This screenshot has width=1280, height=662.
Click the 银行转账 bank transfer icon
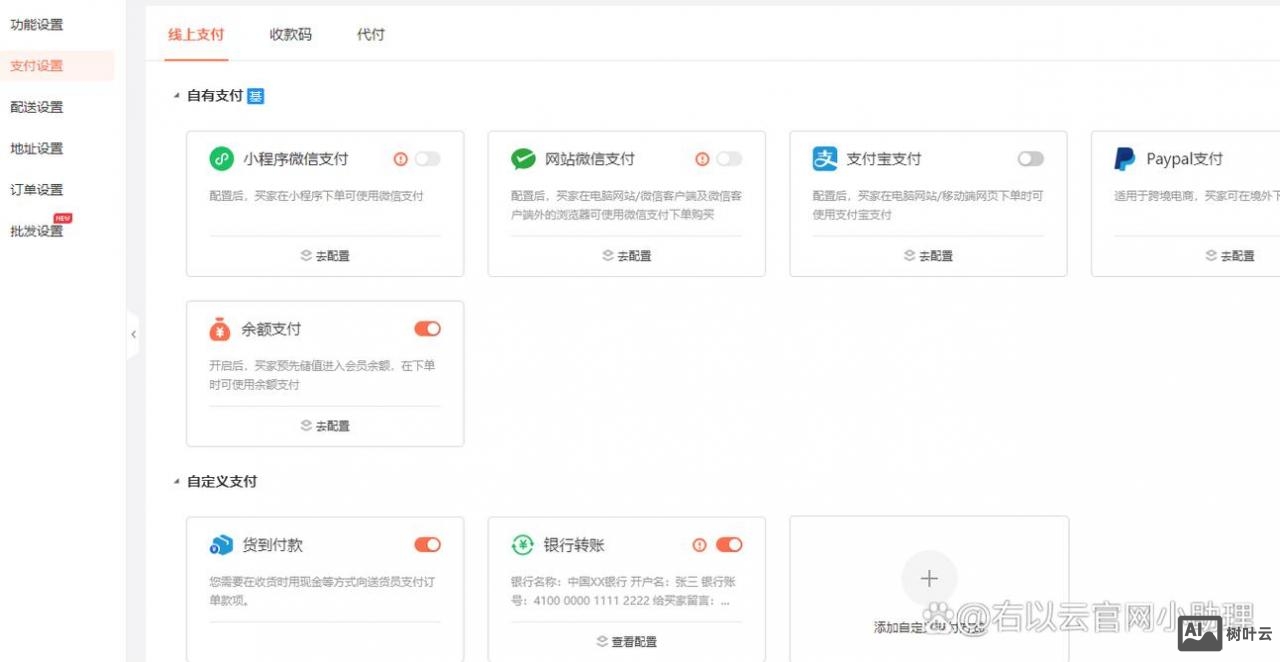coord(521,544)
